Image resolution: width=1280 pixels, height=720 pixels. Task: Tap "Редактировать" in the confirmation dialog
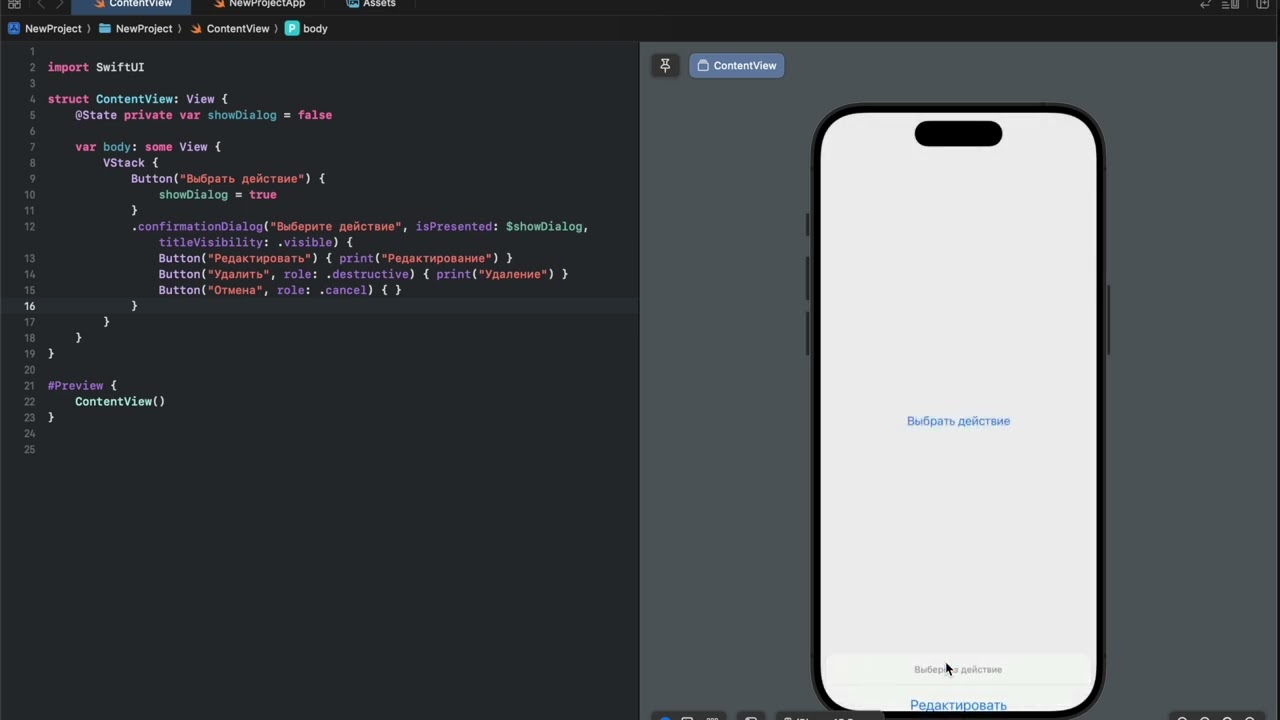click(x=958, y=705)
